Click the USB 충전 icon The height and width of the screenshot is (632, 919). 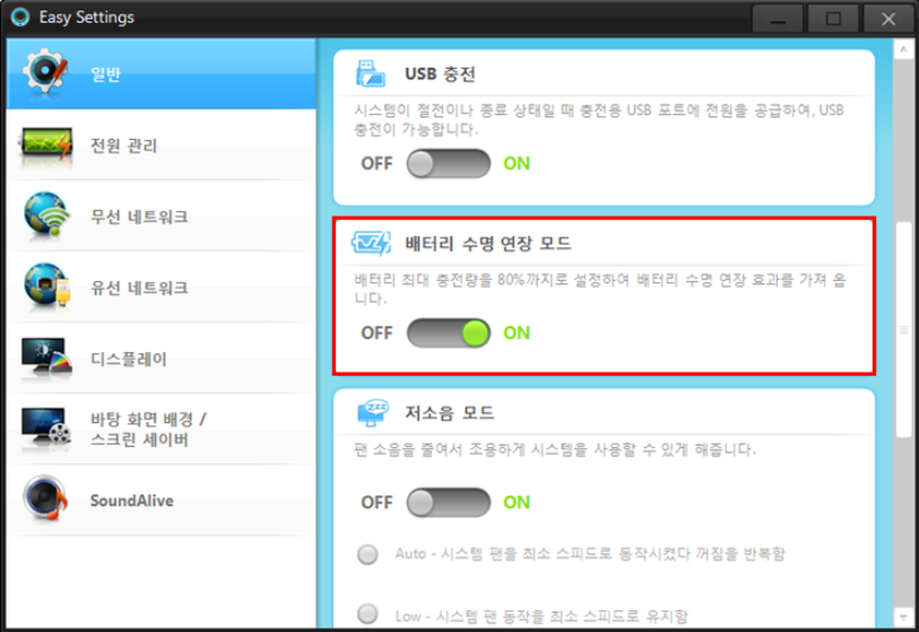pyautogui.click(x=370, y=74)
